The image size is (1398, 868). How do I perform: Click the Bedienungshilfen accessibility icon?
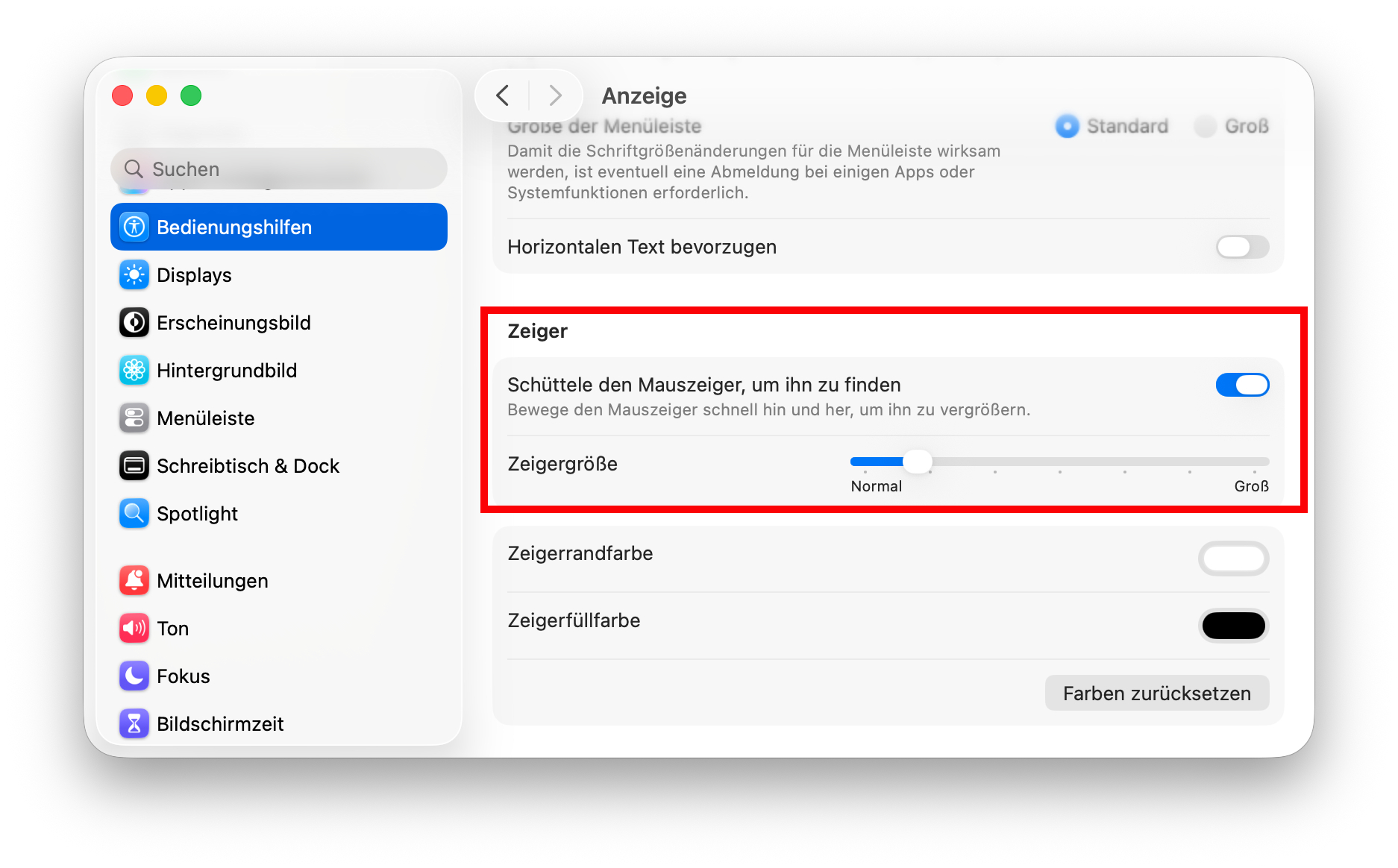pyautogui.click(x=134, y=227)
